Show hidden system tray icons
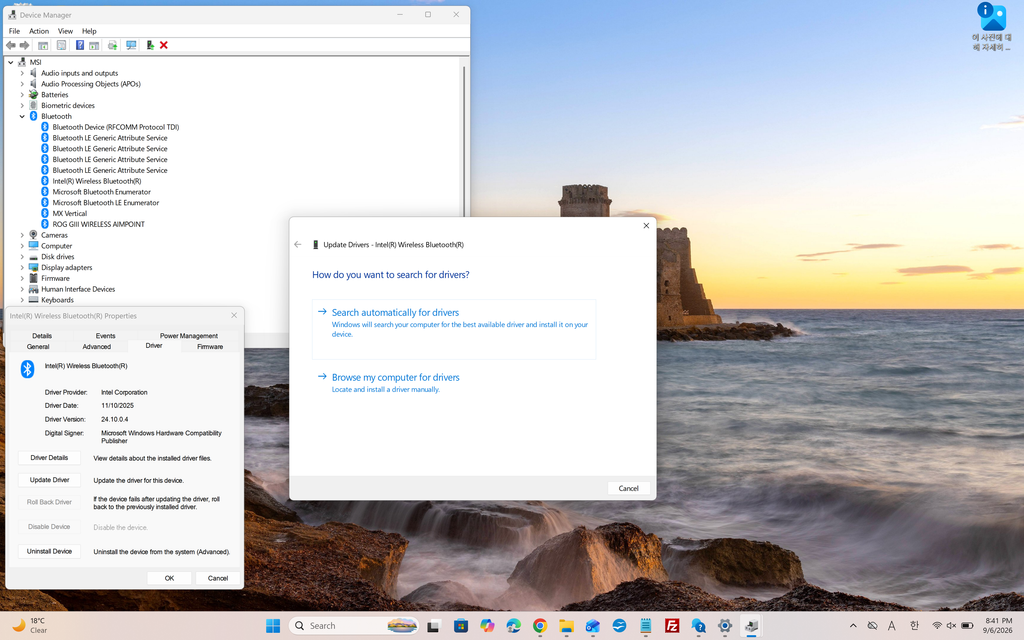Viewport: 1024px width, 640px height. 853,626
